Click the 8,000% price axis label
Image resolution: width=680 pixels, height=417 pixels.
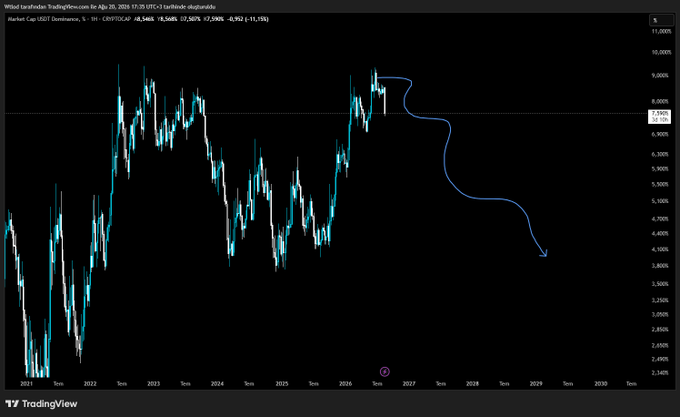click(660, 101)
